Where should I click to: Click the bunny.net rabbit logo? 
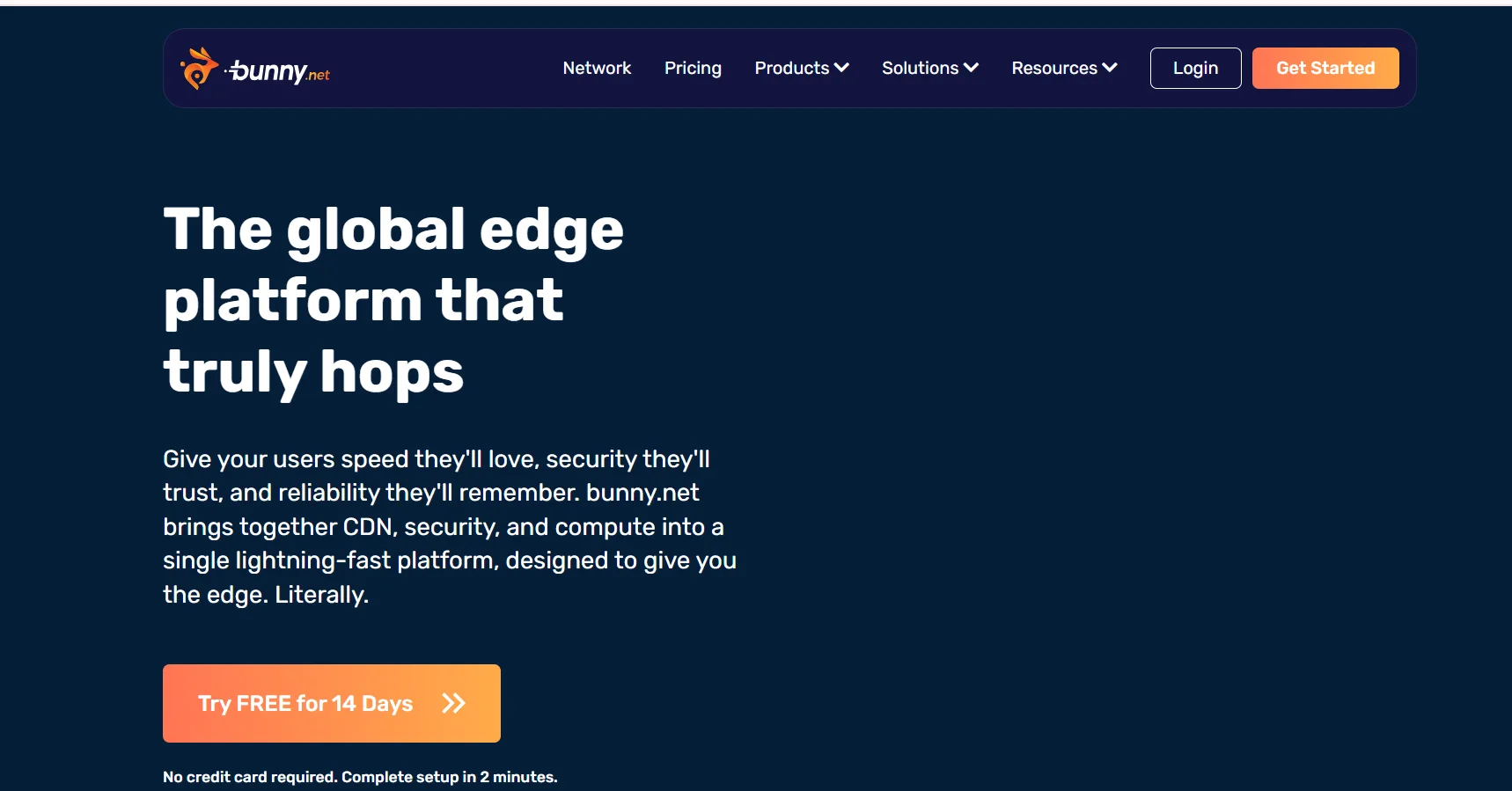255,69
